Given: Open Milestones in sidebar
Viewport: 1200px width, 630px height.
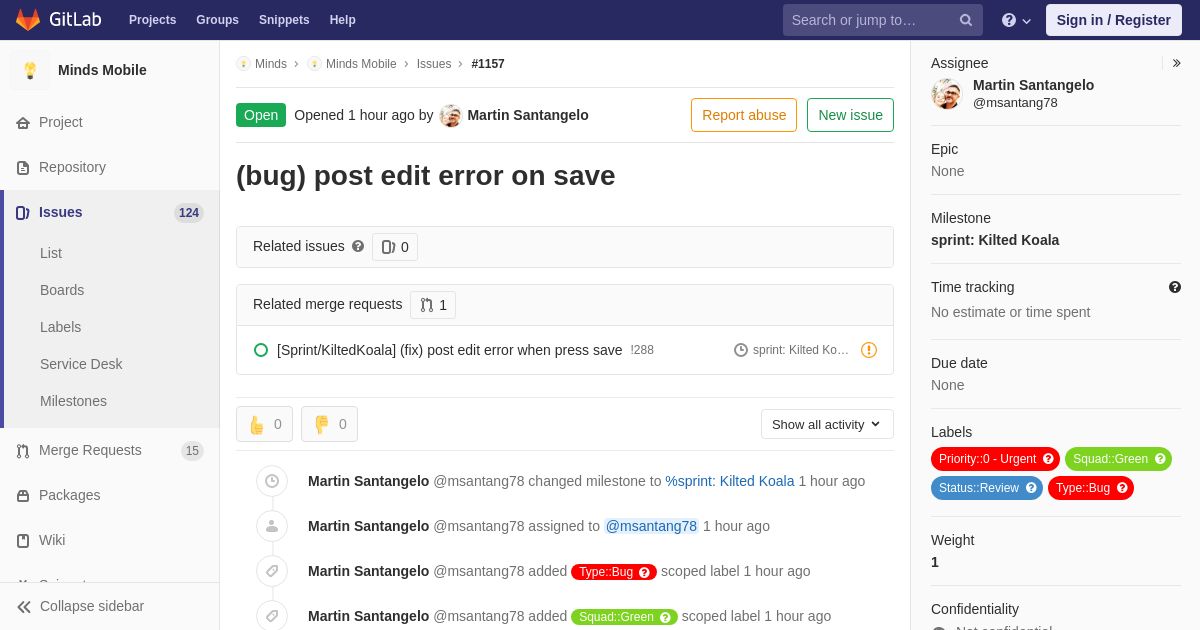Looking at the screenshot, I should (73, 401).
